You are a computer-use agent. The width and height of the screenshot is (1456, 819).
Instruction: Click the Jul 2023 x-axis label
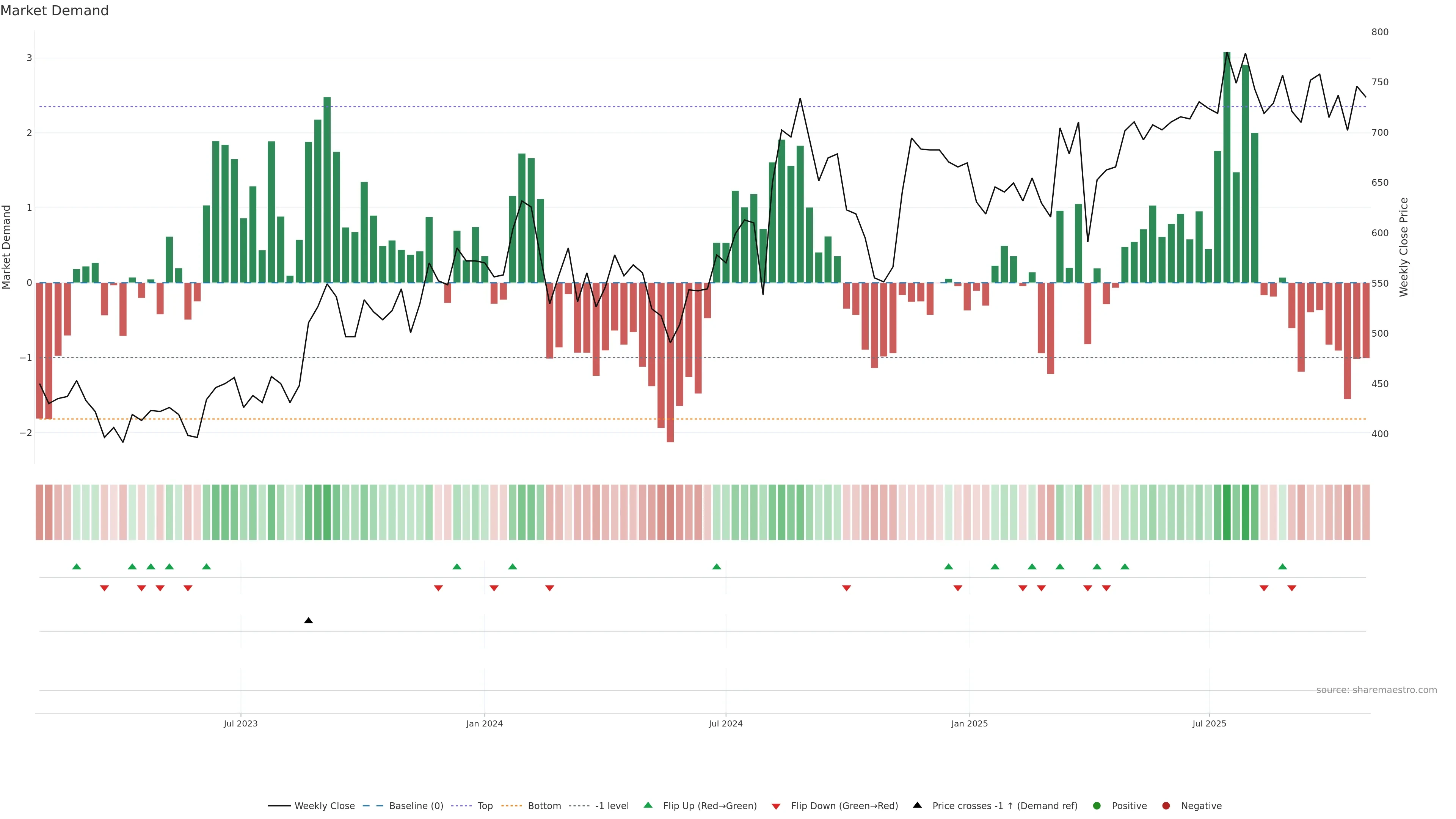240,723
